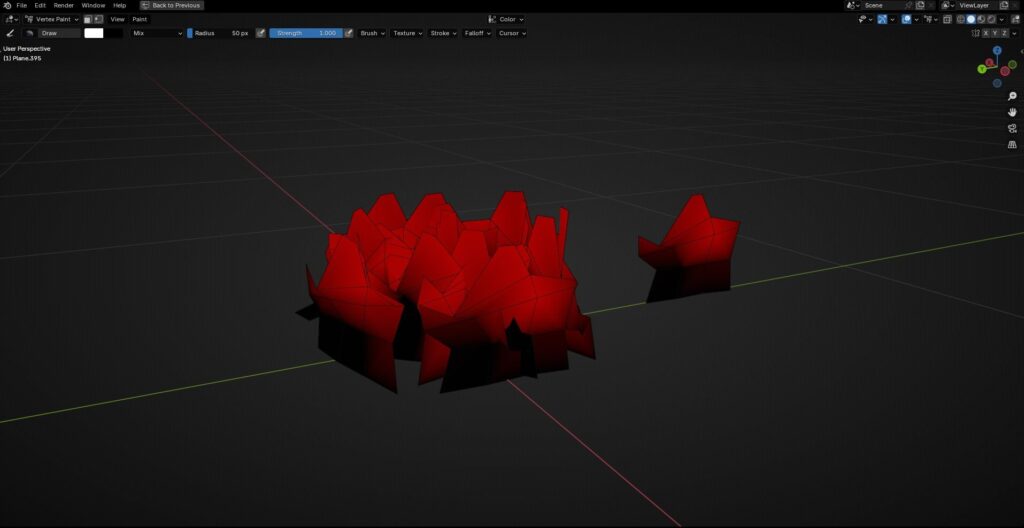Open the Scene browse icon dropdown

pos(853,5)
